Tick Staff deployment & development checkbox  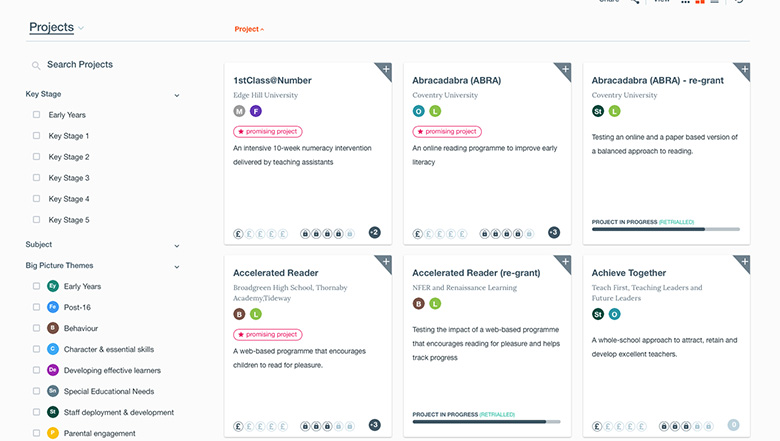36,412
